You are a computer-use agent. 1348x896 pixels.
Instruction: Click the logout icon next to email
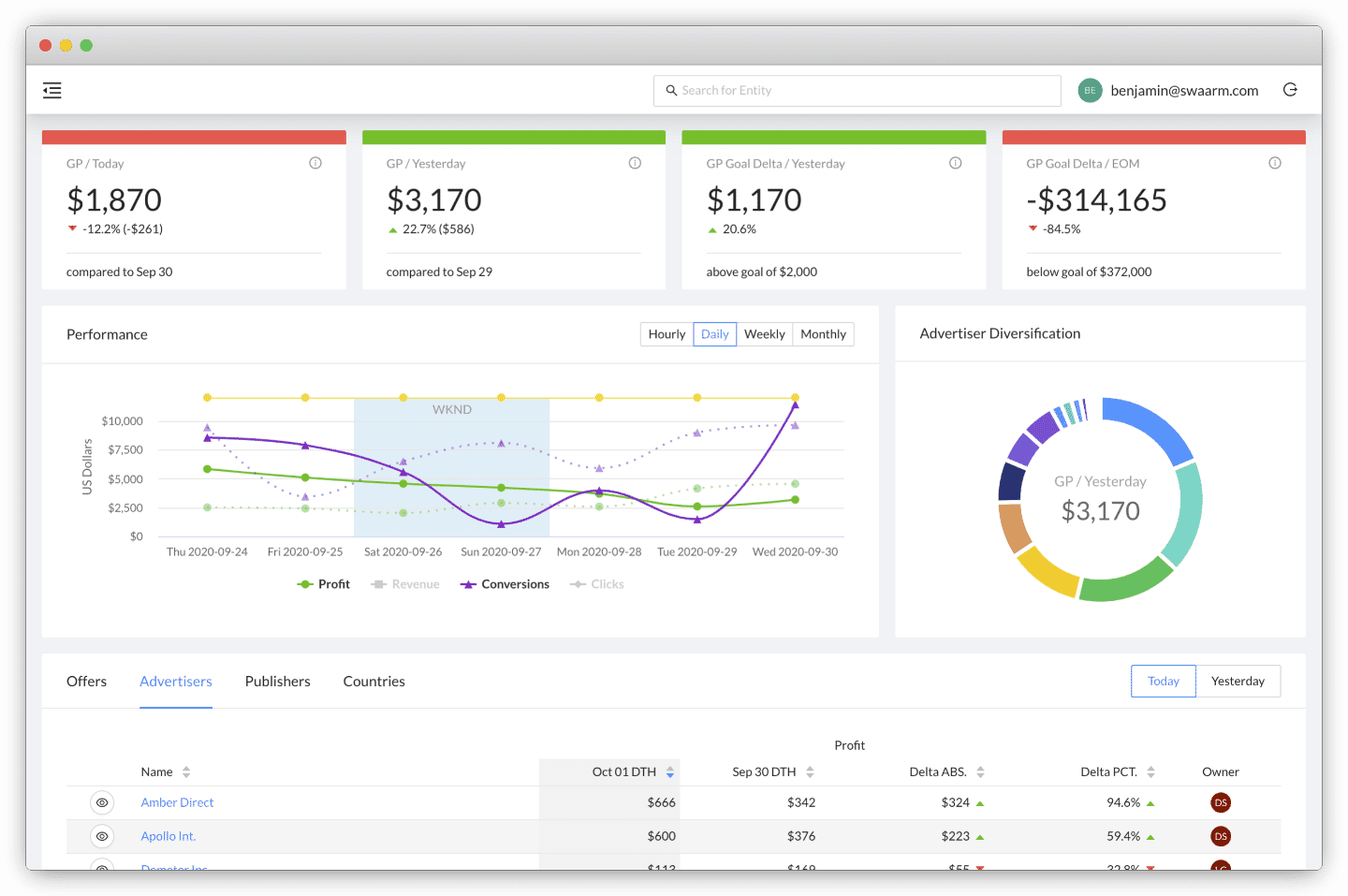[1290, 90]
